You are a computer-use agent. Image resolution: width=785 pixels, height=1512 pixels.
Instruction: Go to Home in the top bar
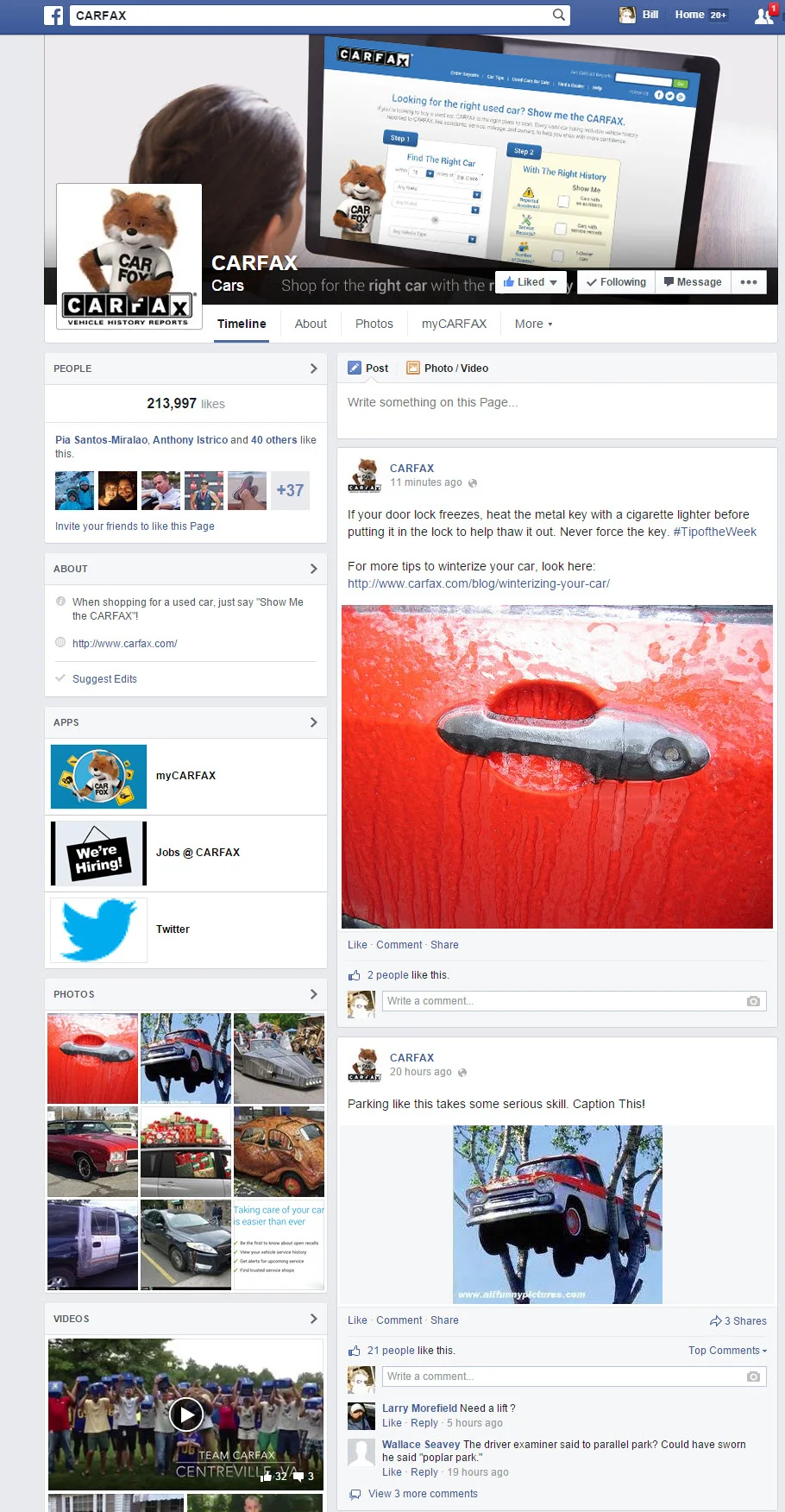(689, 15)
